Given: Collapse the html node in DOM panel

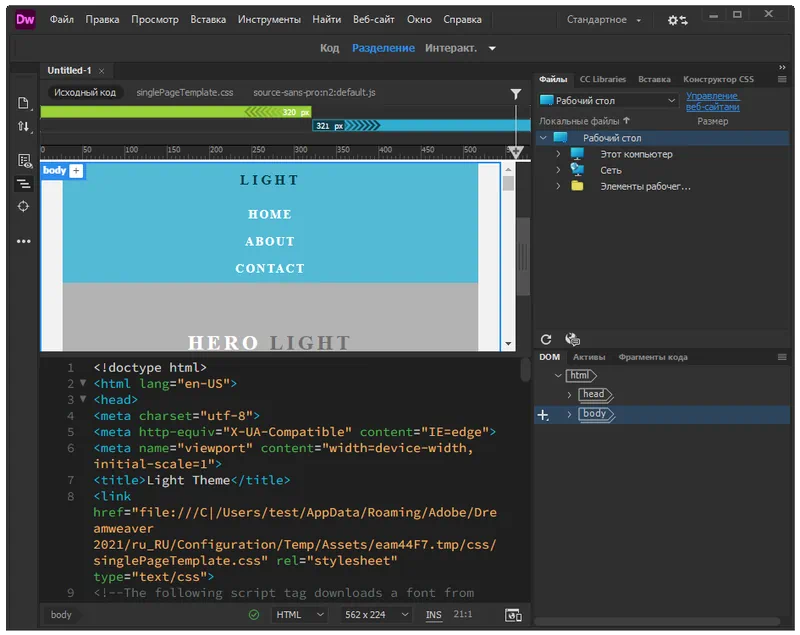Looking at the screenshot, I should tap(558, 375).
